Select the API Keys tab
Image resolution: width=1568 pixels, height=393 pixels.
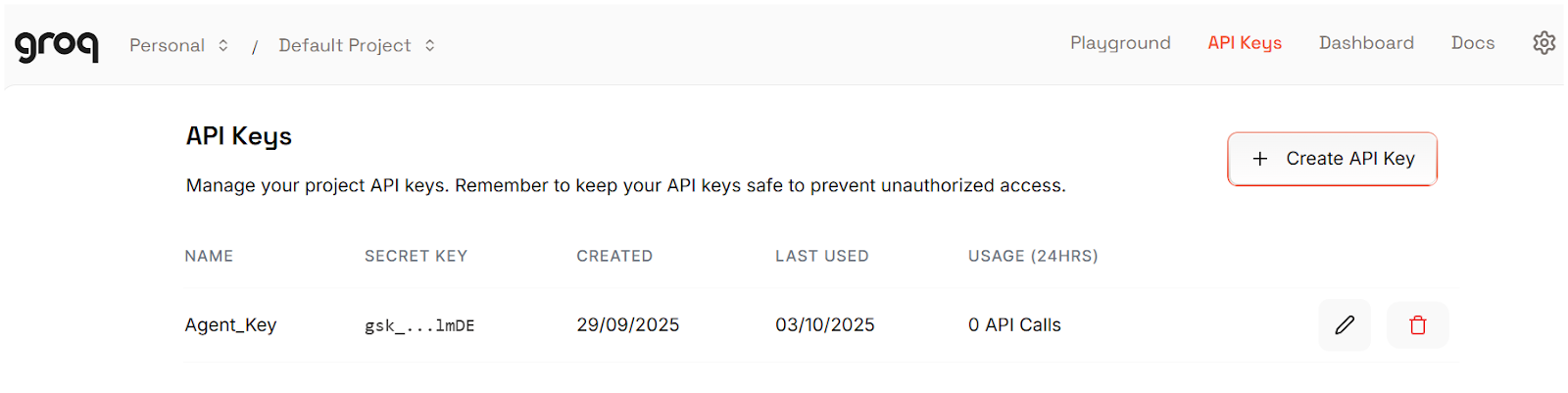tap(1245, 43)
